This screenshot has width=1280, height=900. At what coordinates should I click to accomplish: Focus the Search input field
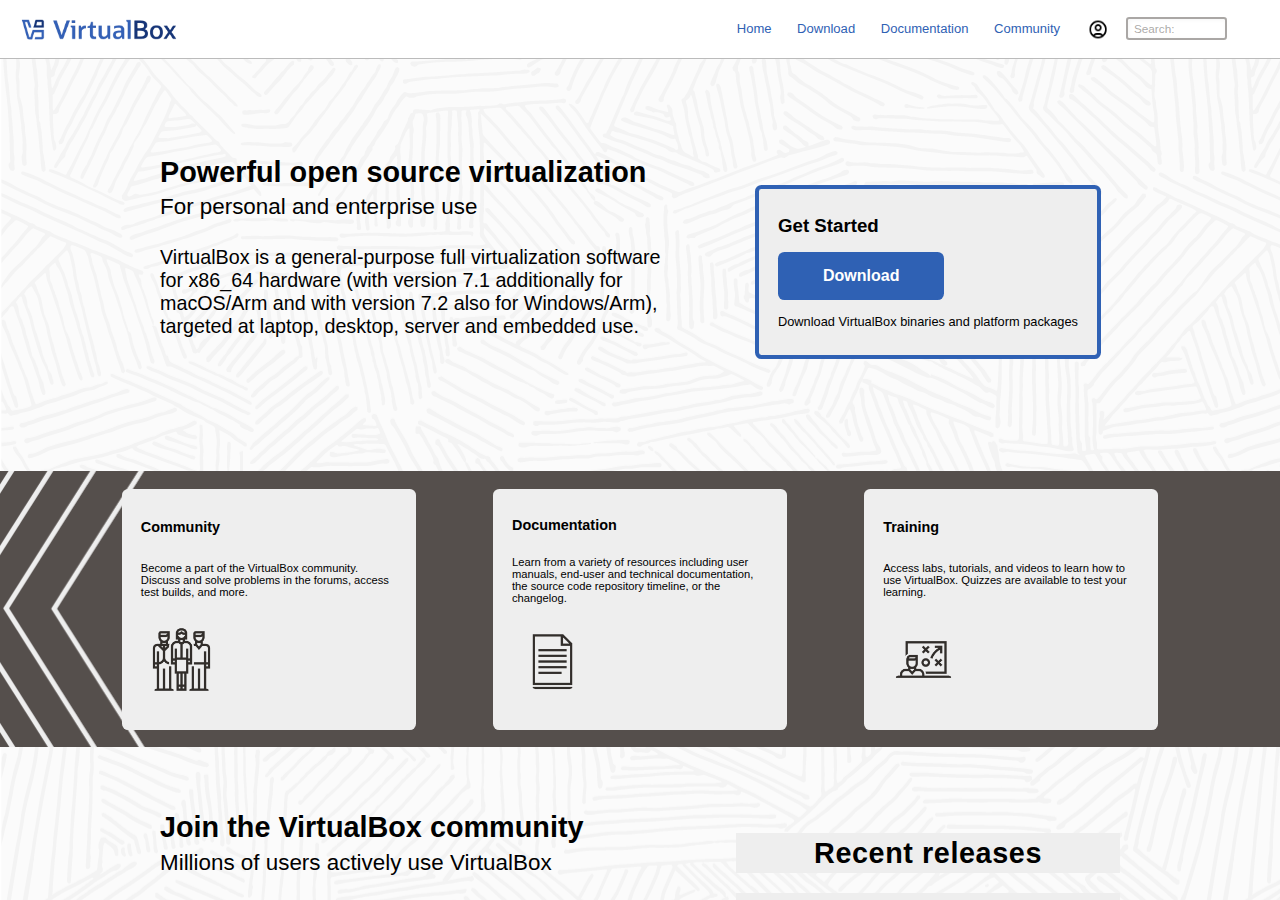(x=1176, y=29)
